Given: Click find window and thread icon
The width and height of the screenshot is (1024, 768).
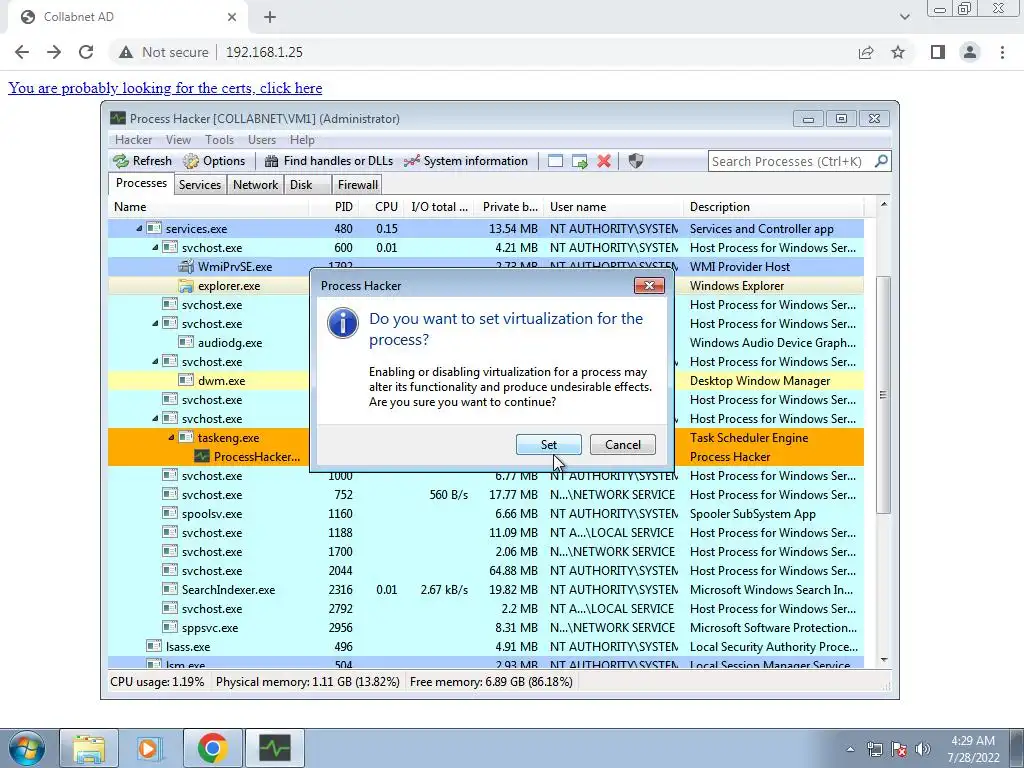Looking at the screenshot, I should [579, 161].
